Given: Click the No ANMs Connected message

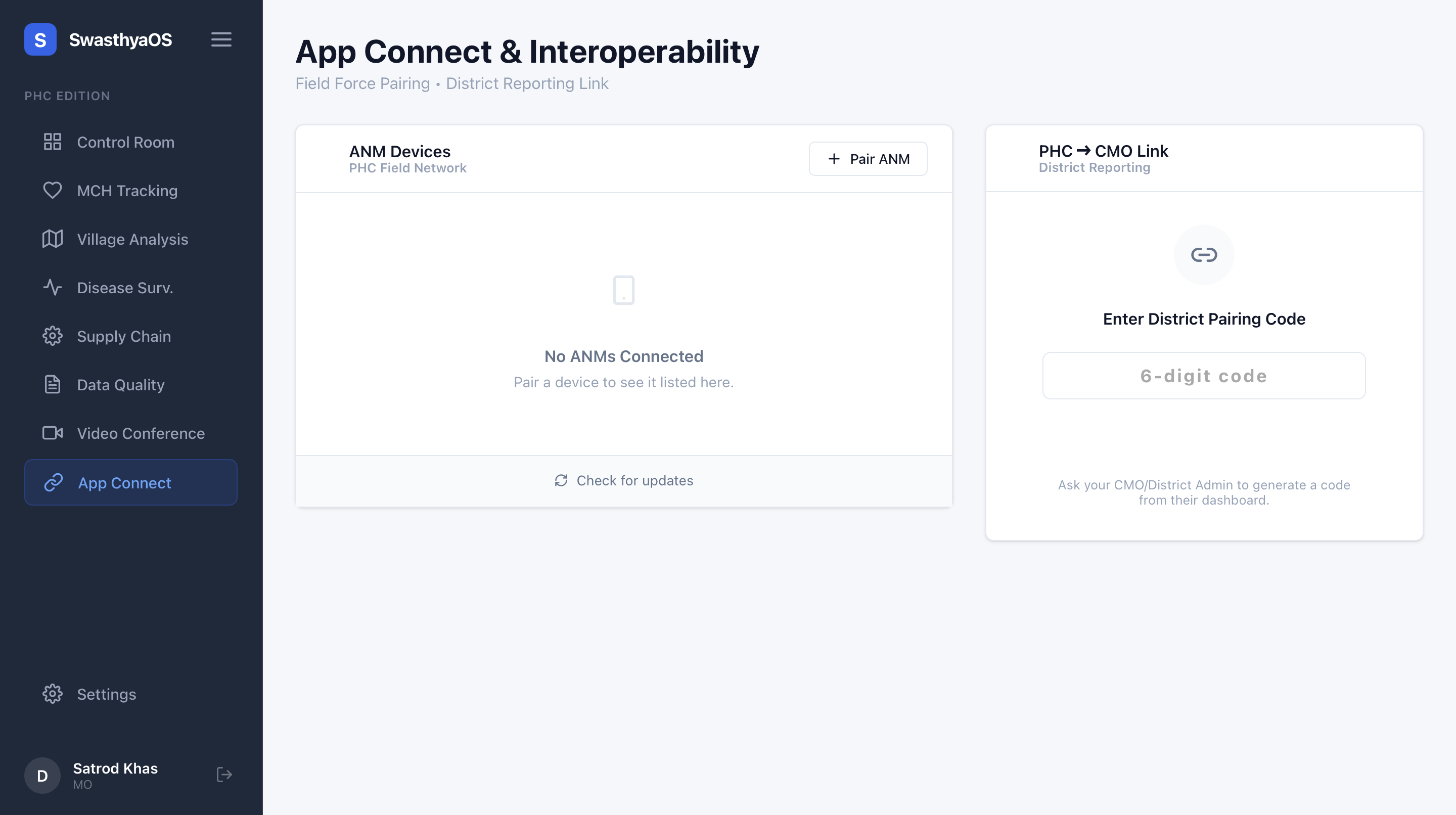Looking at the screenshot, I should click(624, 356).
